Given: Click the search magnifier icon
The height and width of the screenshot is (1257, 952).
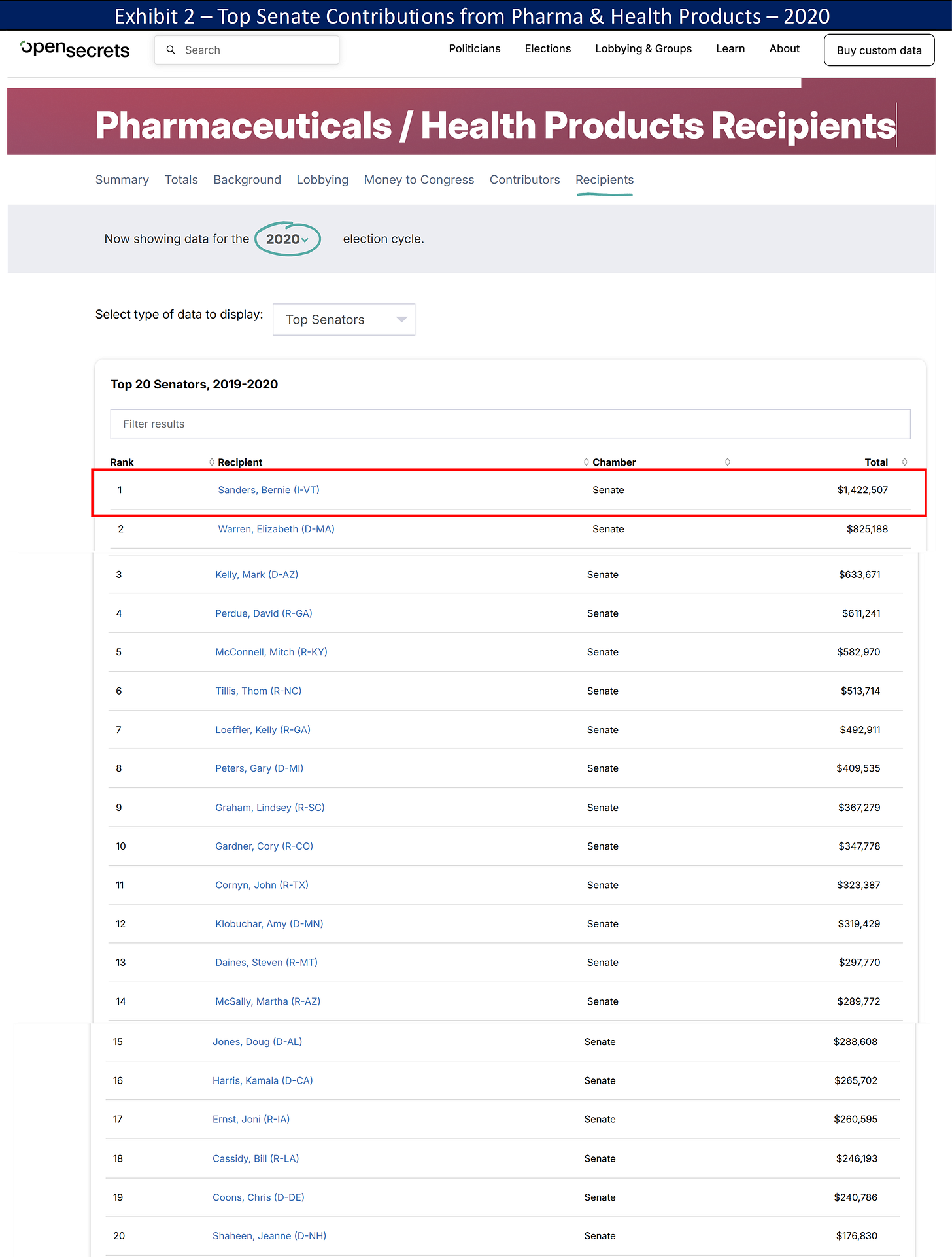Looking at the screenshot, I should click(171, 50).
